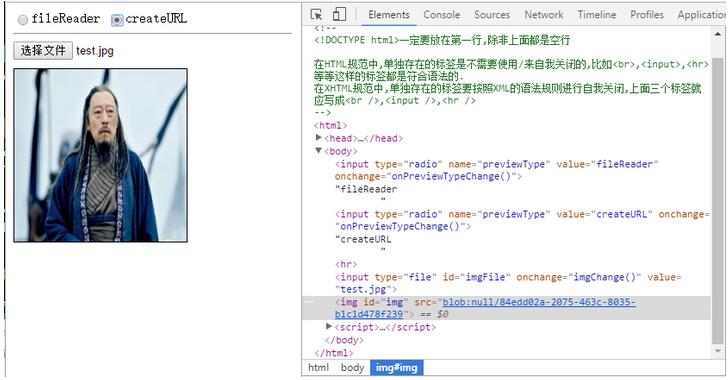Click the 选择文件 file chooser button
This screenshot has height=380, width=728.
43,51
